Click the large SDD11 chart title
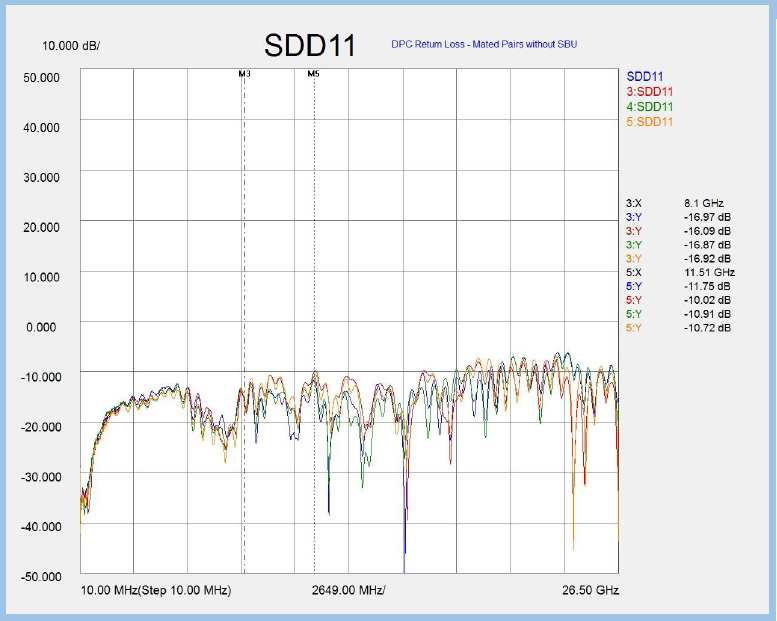777x621 pixels. click(x=311, y=45)
